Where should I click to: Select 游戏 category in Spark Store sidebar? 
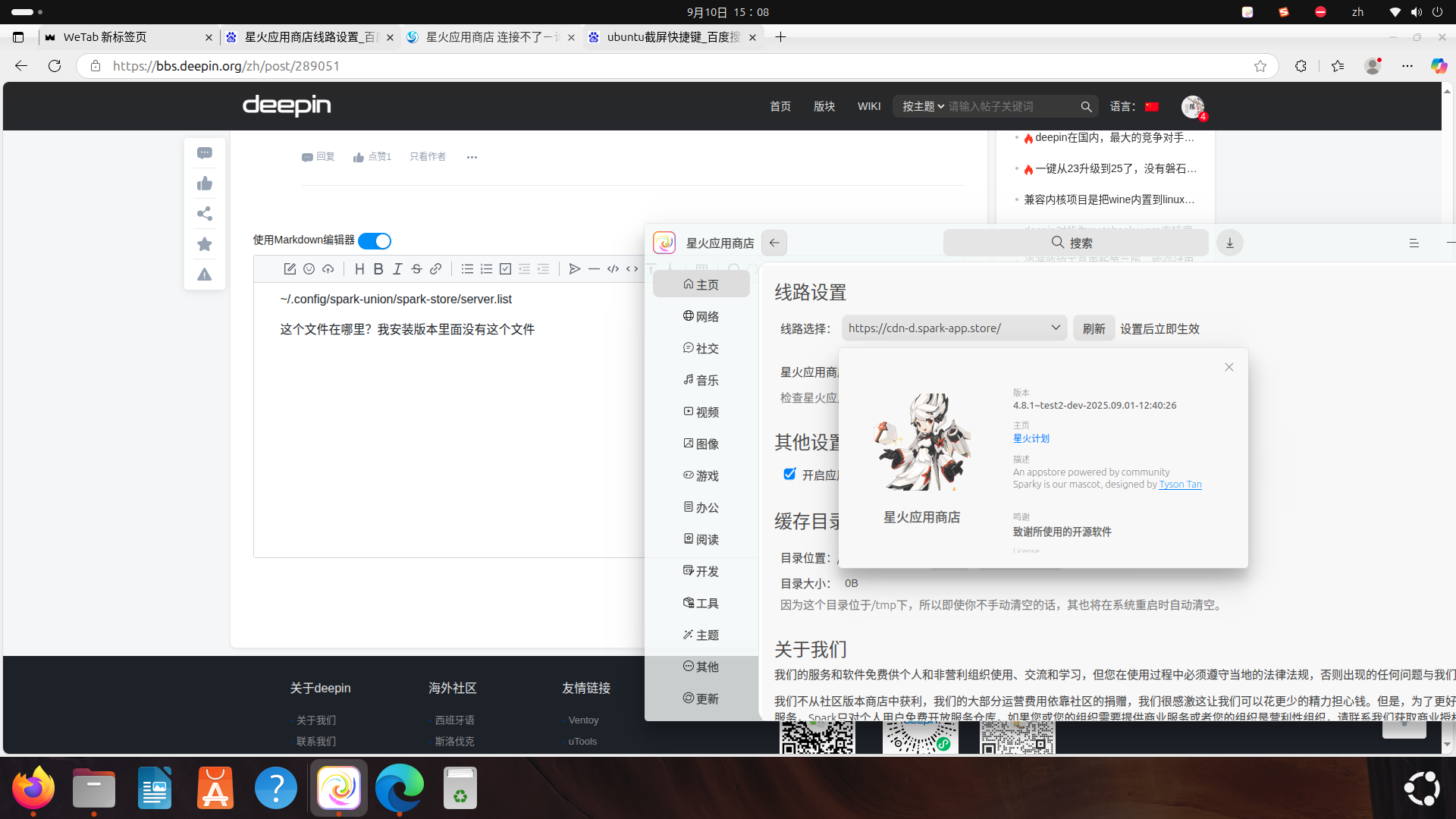click(x=701, y=475)
